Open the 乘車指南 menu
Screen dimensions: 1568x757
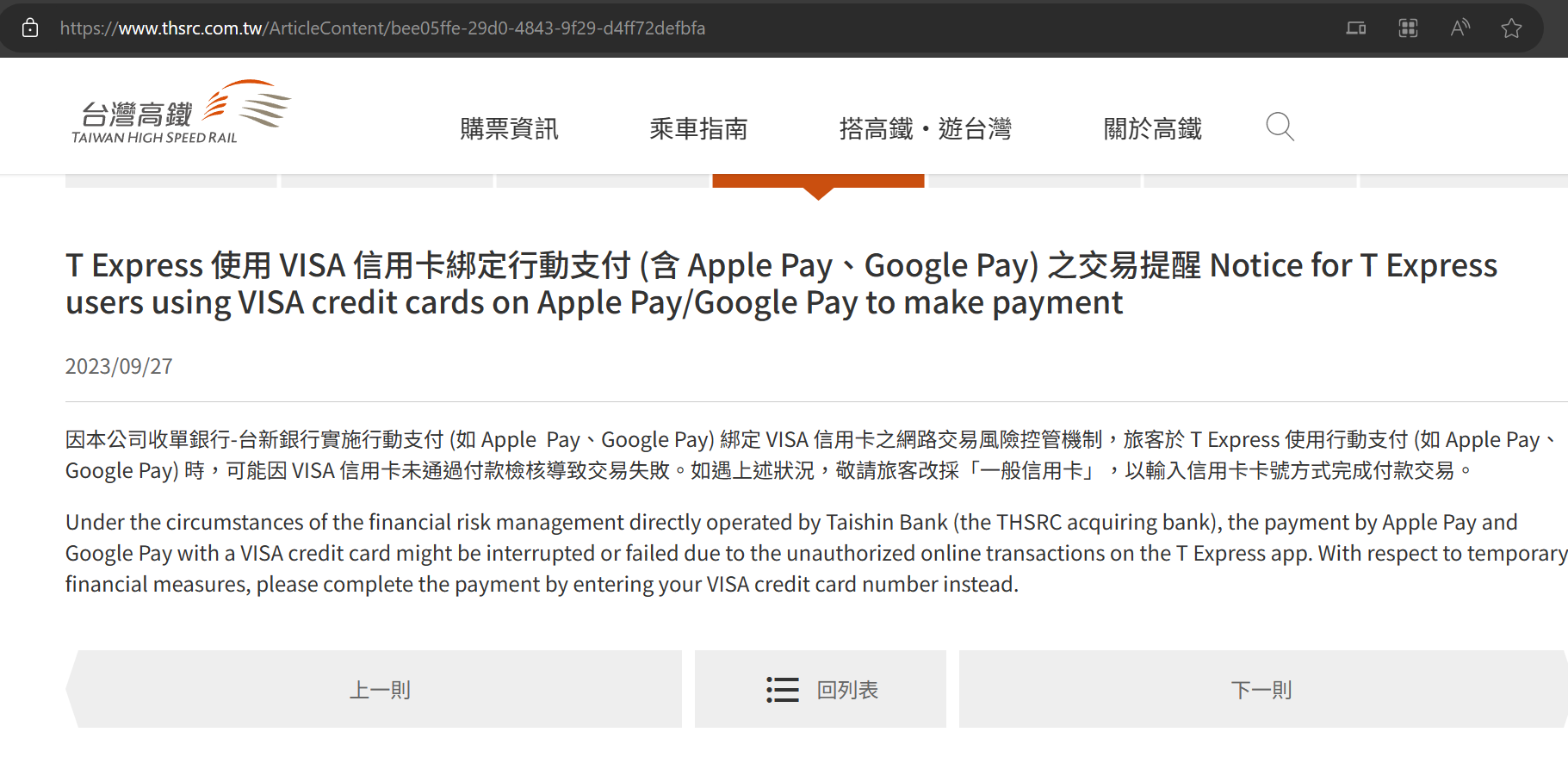pos(698,129)
